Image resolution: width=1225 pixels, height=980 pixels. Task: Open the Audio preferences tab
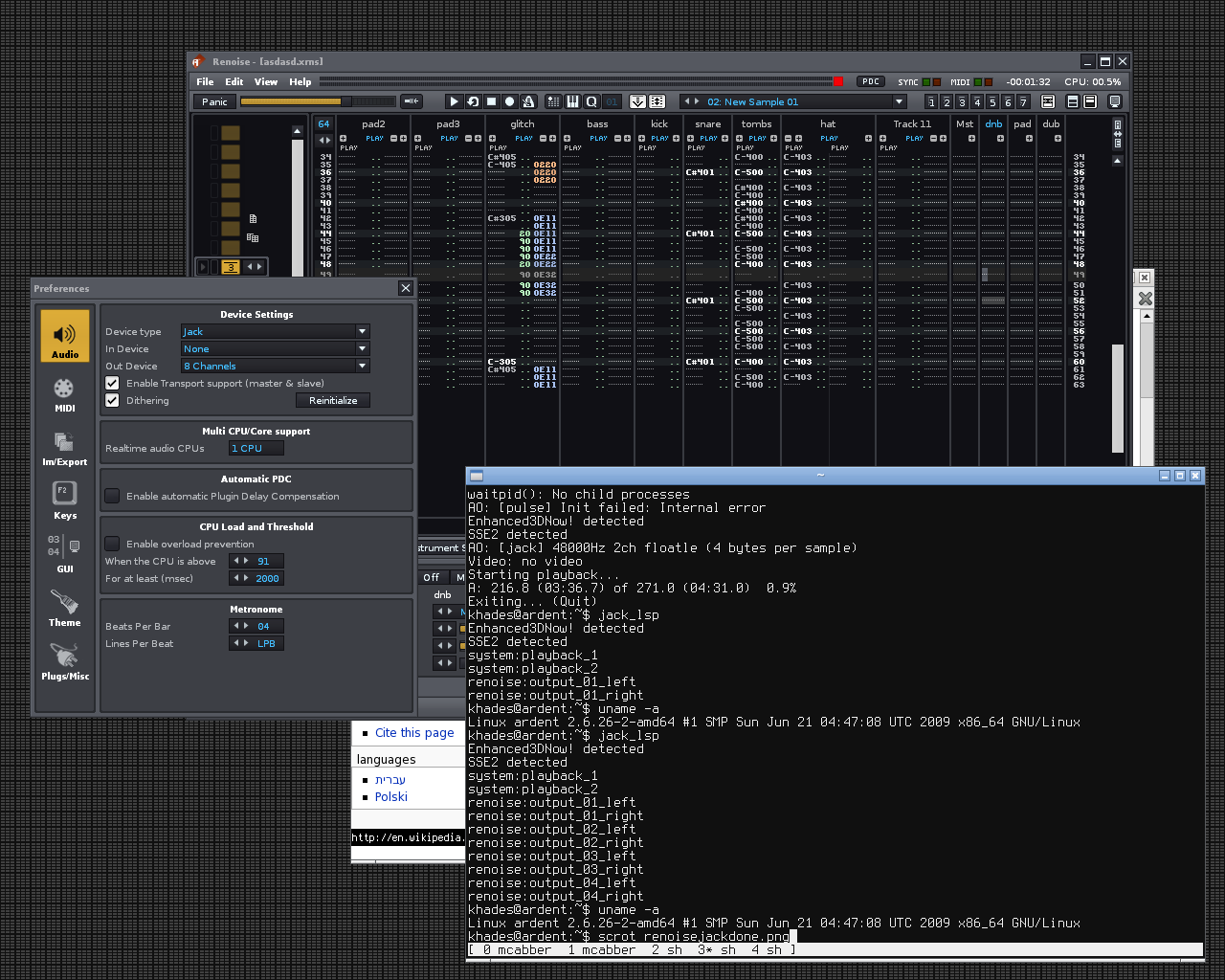tap(65, 336)
